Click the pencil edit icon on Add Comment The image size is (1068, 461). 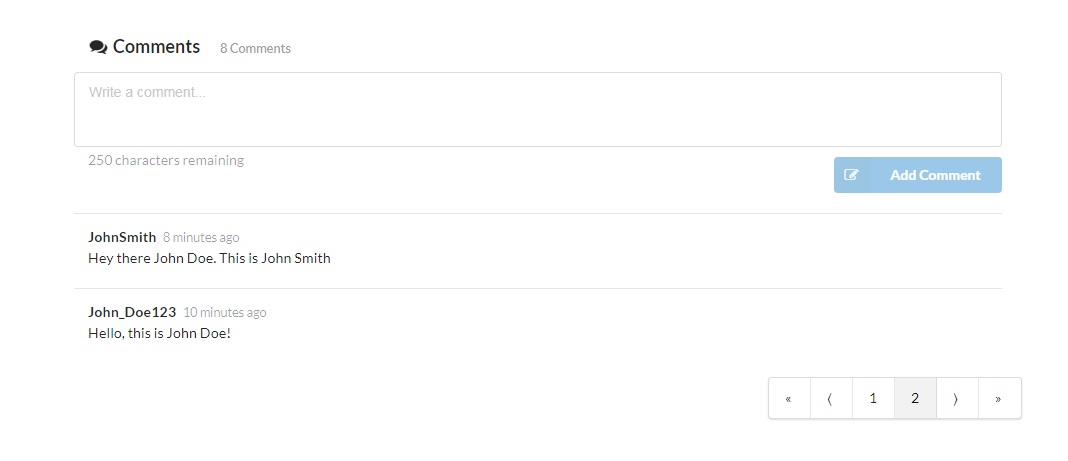tap(851, 174)
